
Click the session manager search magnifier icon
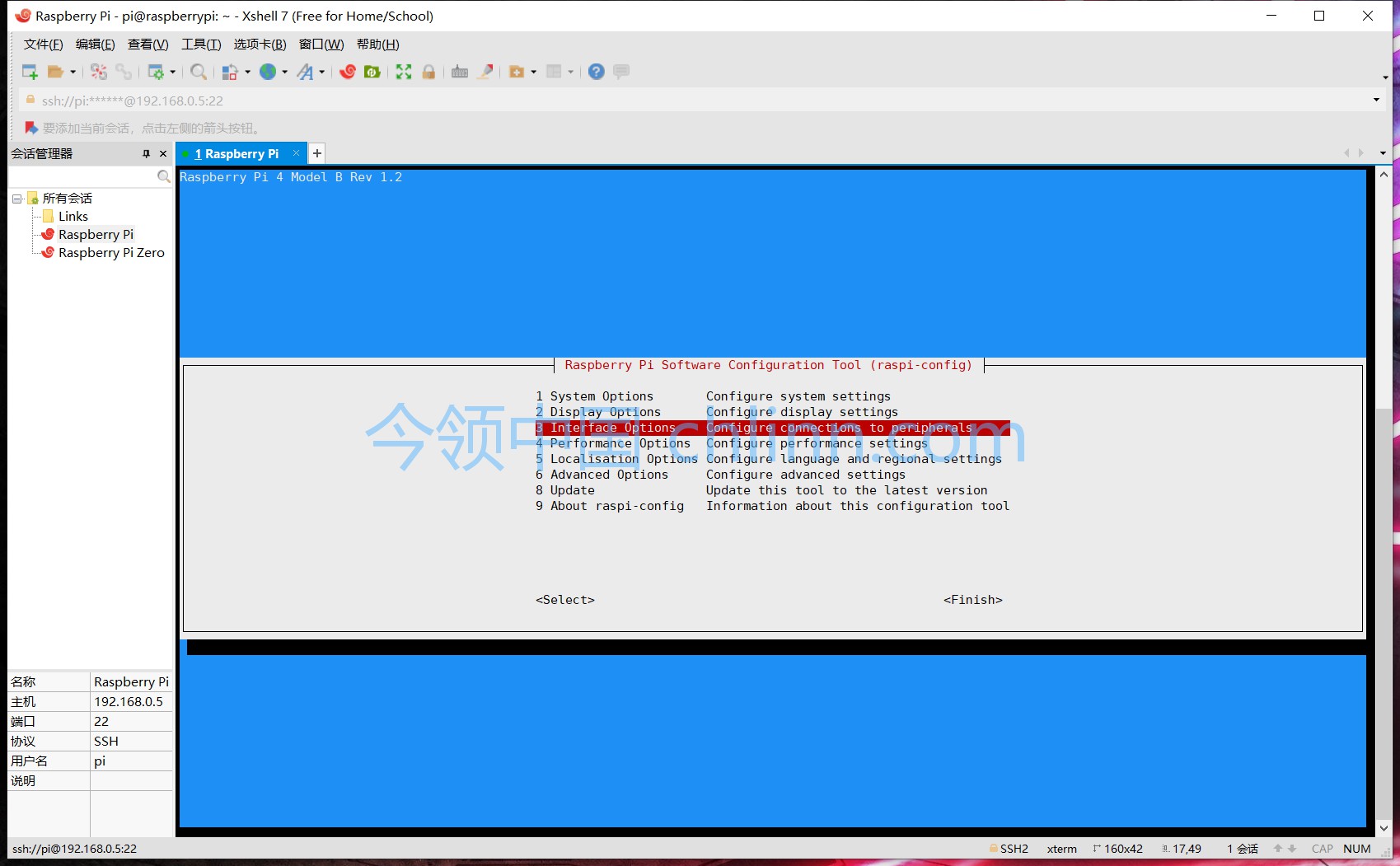pos(163,176)
